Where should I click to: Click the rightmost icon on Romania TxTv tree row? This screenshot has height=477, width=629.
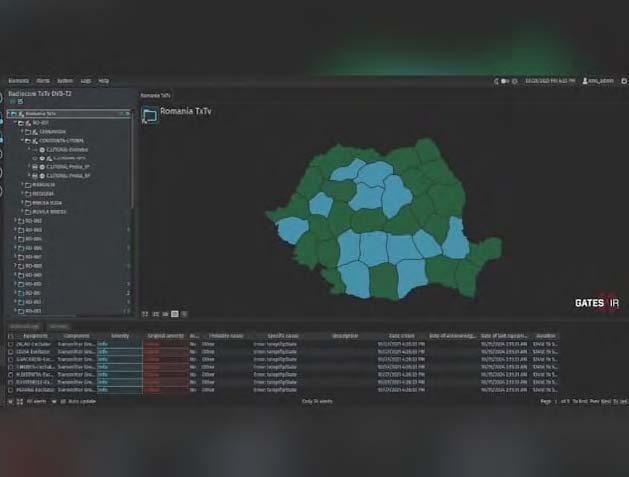128,114
